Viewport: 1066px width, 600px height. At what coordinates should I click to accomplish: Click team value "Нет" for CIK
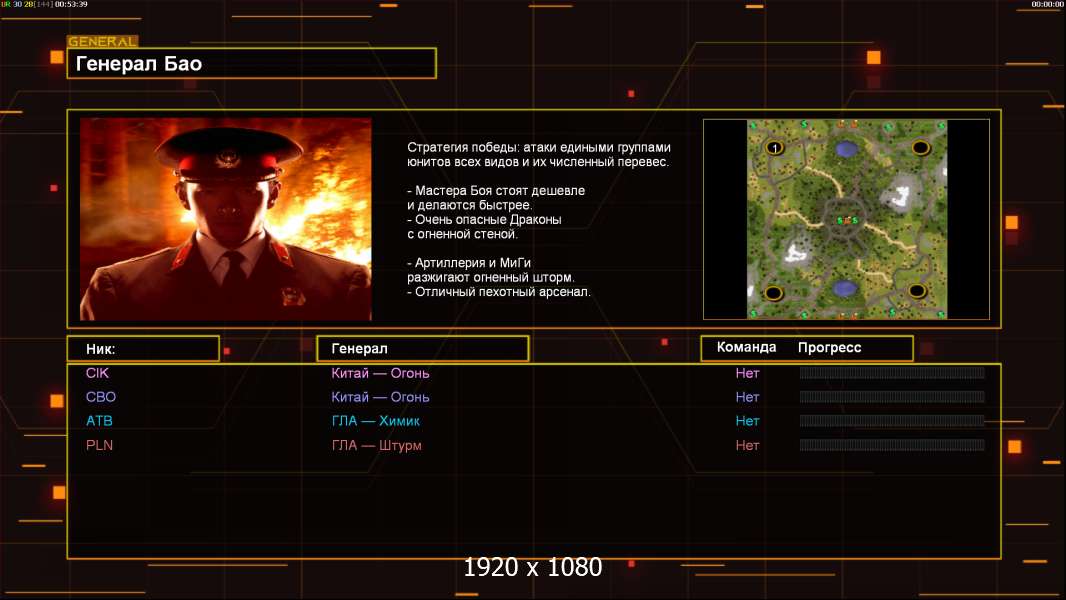click(747, 373)
